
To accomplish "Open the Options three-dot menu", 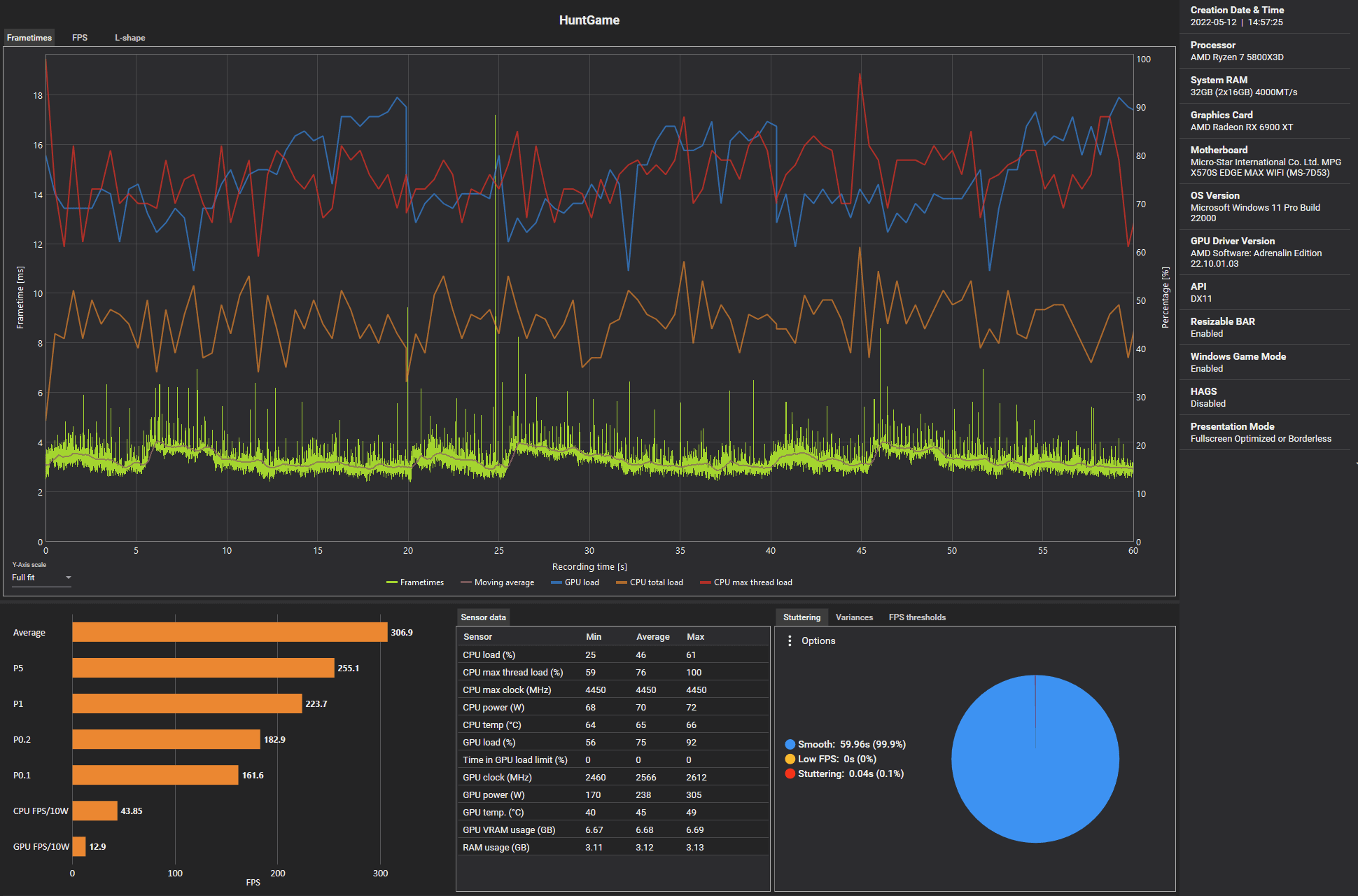I will point(790,641).
